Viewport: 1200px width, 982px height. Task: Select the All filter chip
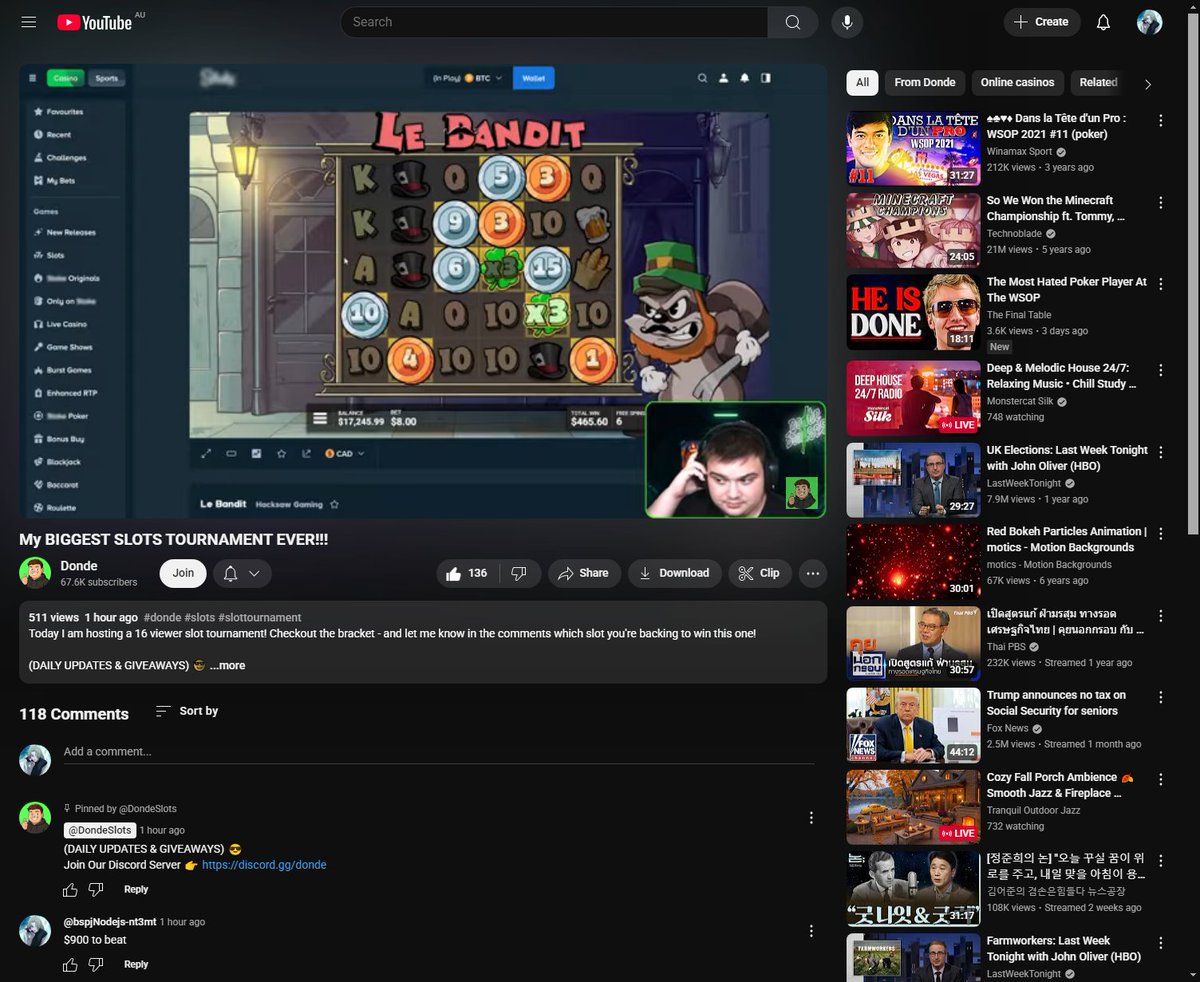point(862,82)
